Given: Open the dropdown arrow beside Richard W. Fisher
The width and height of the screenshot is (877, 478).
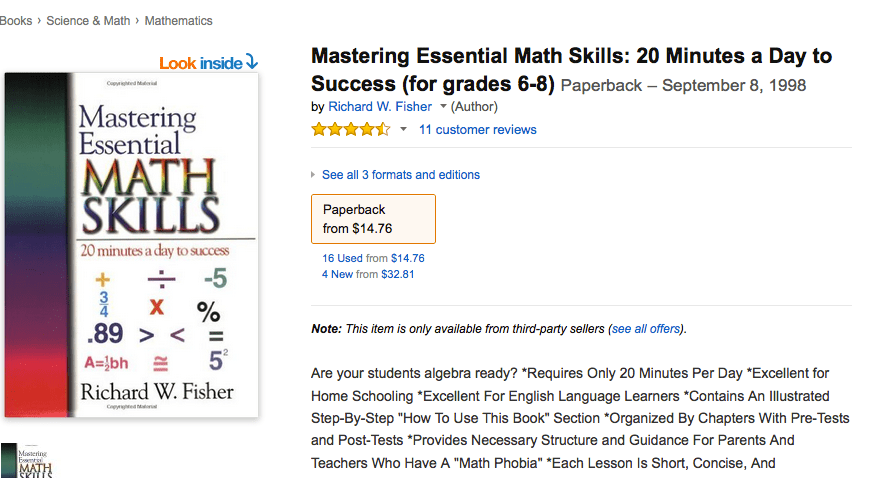Looking at the screenshot, I should pyautogui.click(x=443, y=107).
